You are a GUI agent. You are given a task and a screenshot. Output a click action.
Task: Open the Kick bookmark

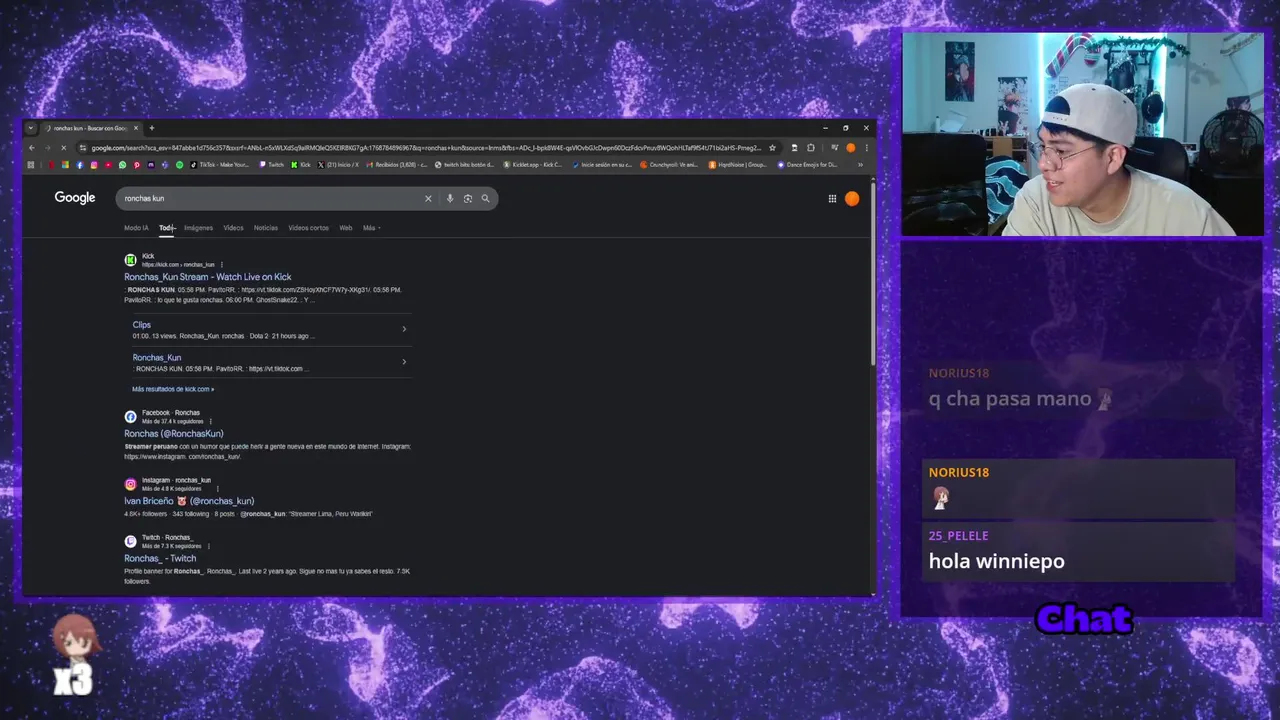(300, 165)
